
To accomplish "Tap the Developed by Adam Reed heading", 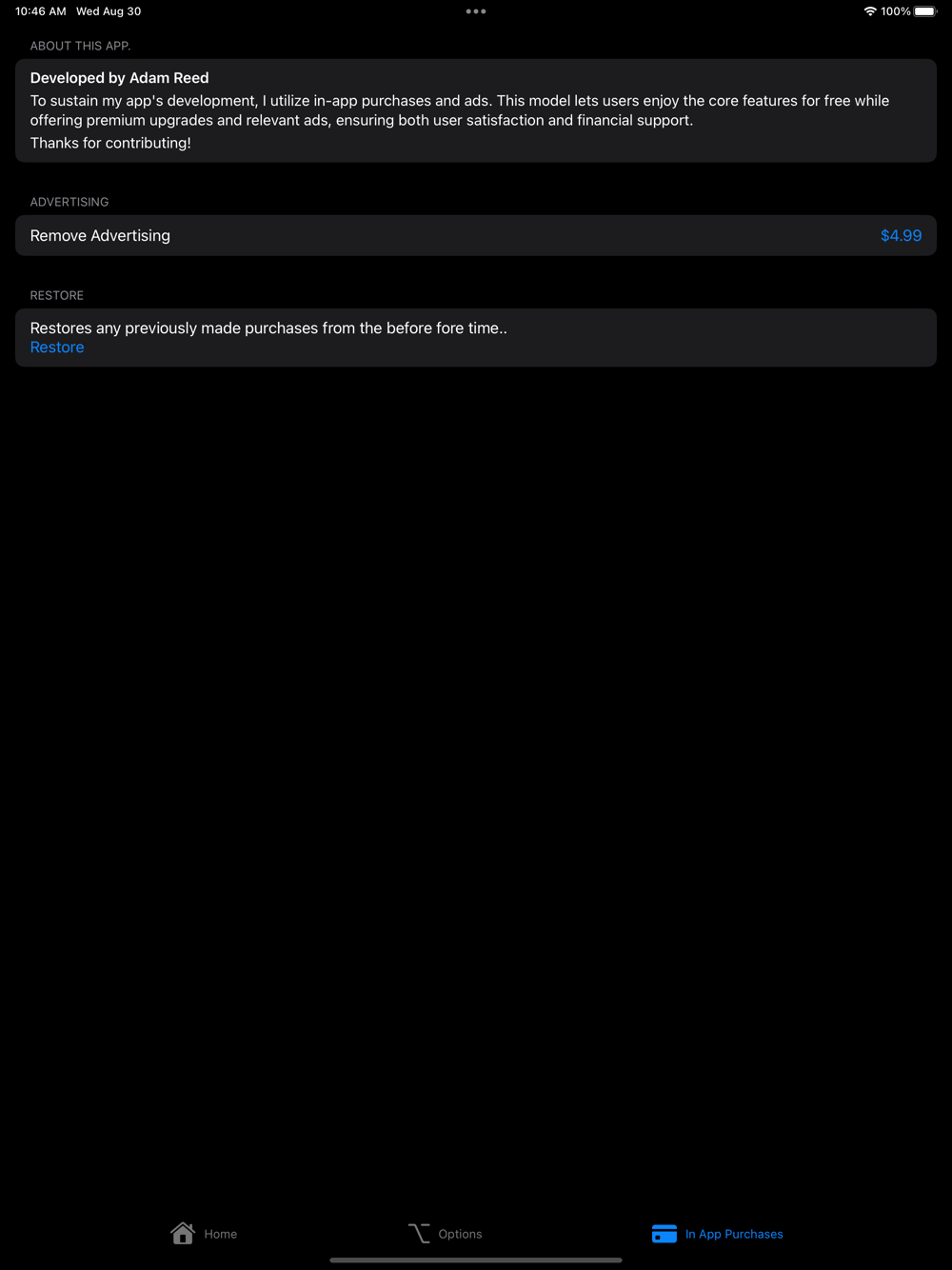I will click(x=119, y=78).
